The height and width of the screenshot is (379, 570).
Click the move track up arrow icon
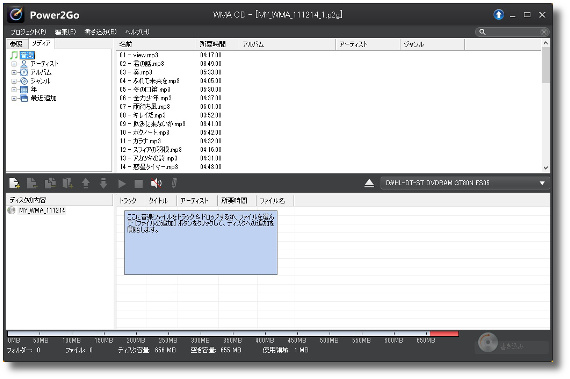(86, 184)
